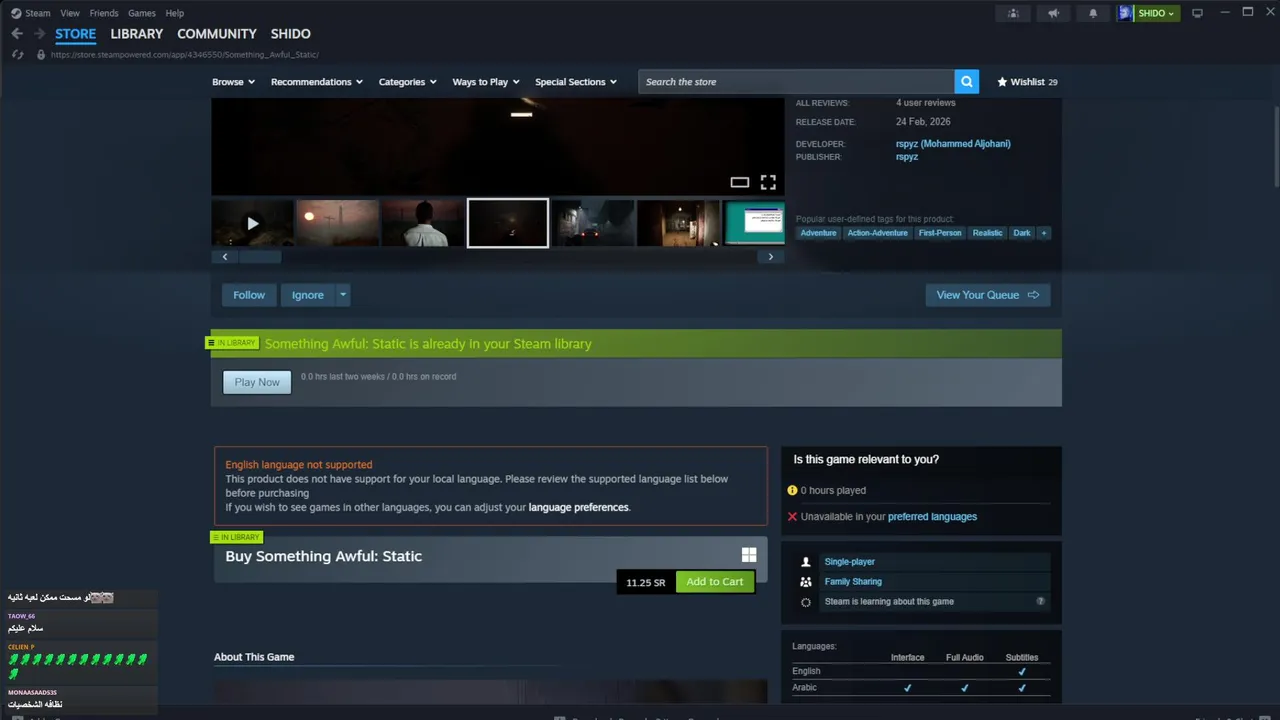
Task: Click the View Your Queue arrow icon
Action: (x=1033, y=295)
